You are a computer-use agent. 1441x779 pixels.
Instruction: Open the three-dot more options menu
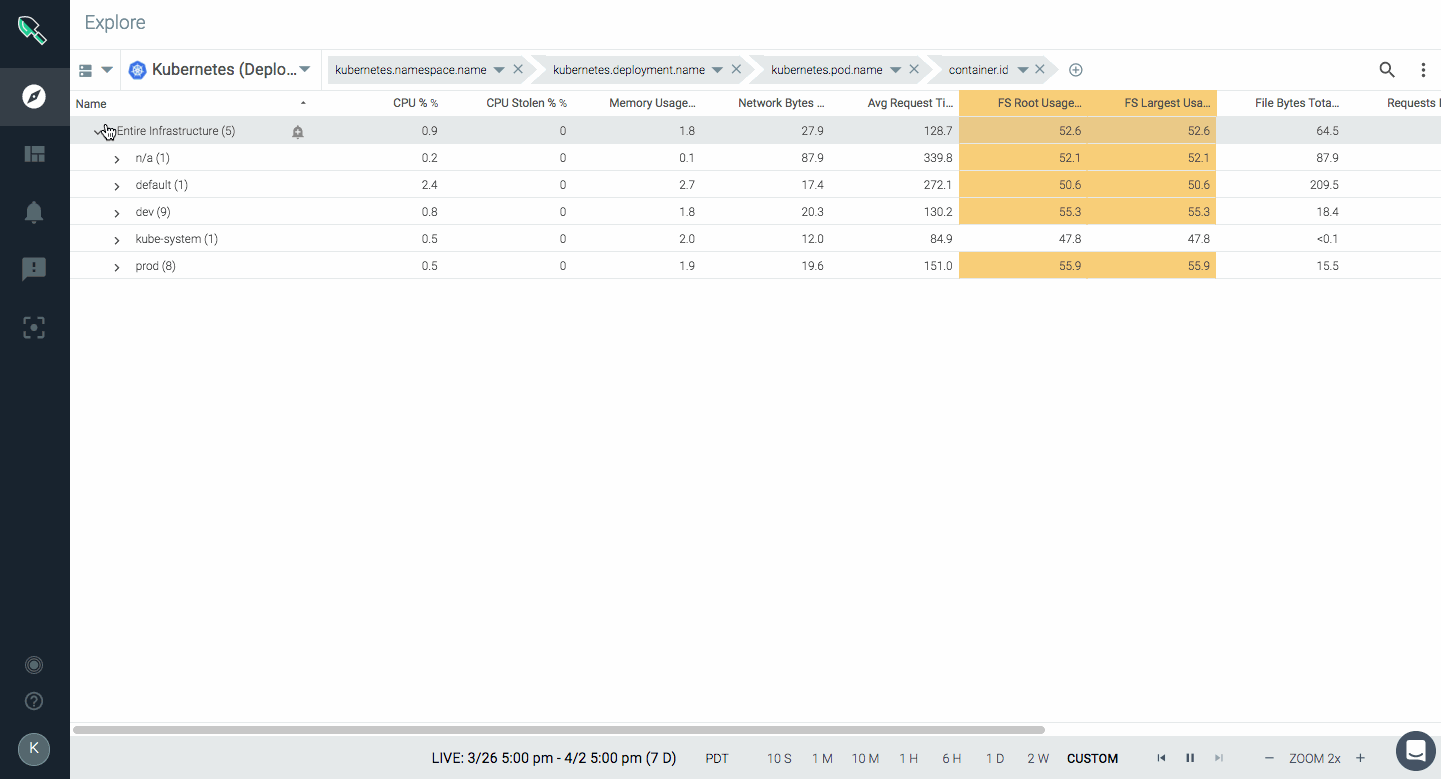(x=1423, y=70)
